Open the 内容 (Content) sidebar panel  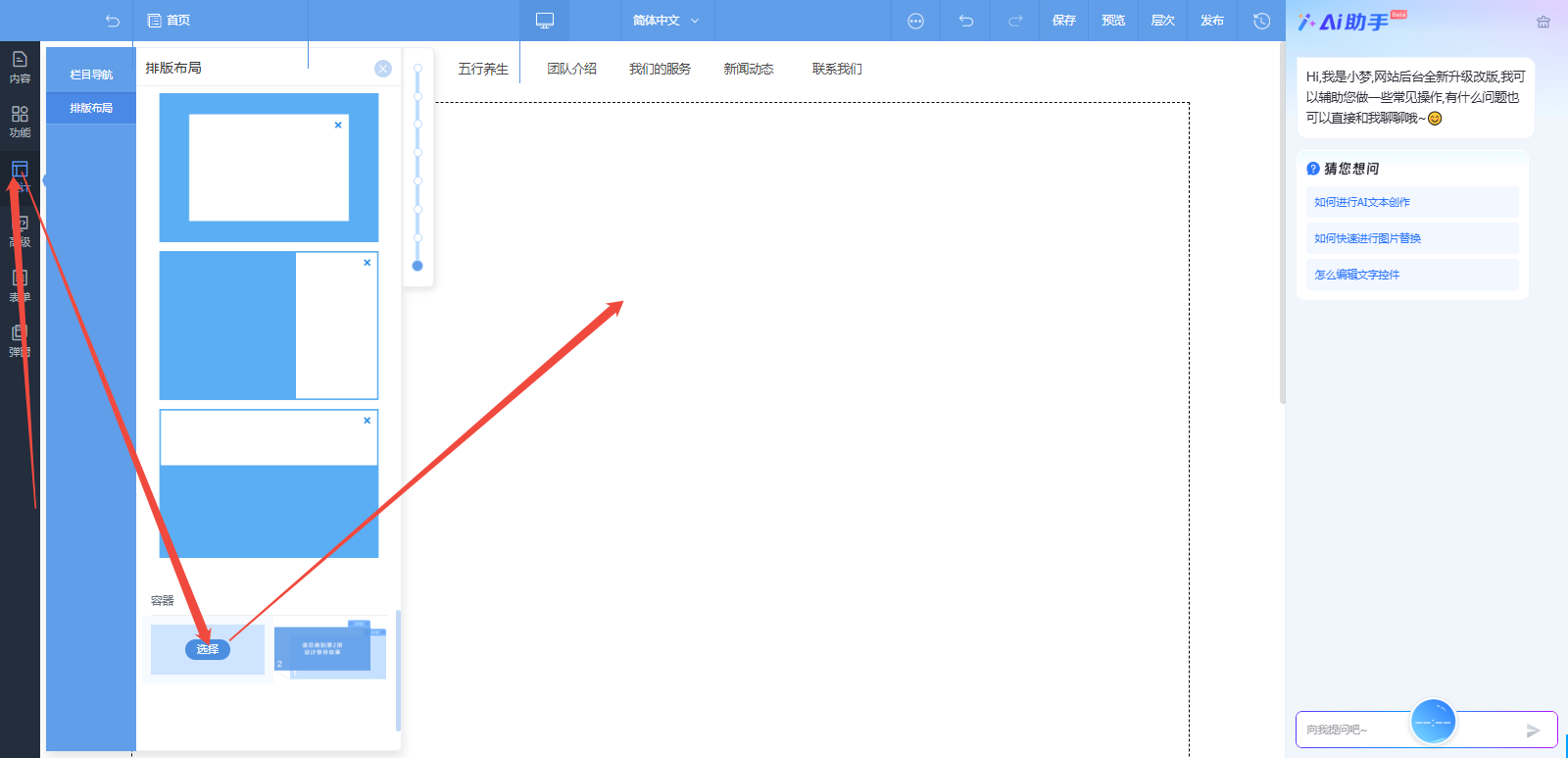point(20,67)
